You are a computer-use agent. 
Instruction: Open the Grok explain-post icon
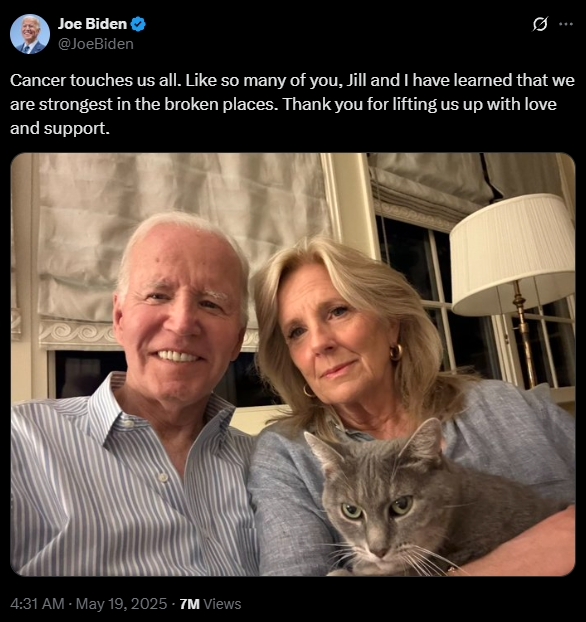point(540,24)
